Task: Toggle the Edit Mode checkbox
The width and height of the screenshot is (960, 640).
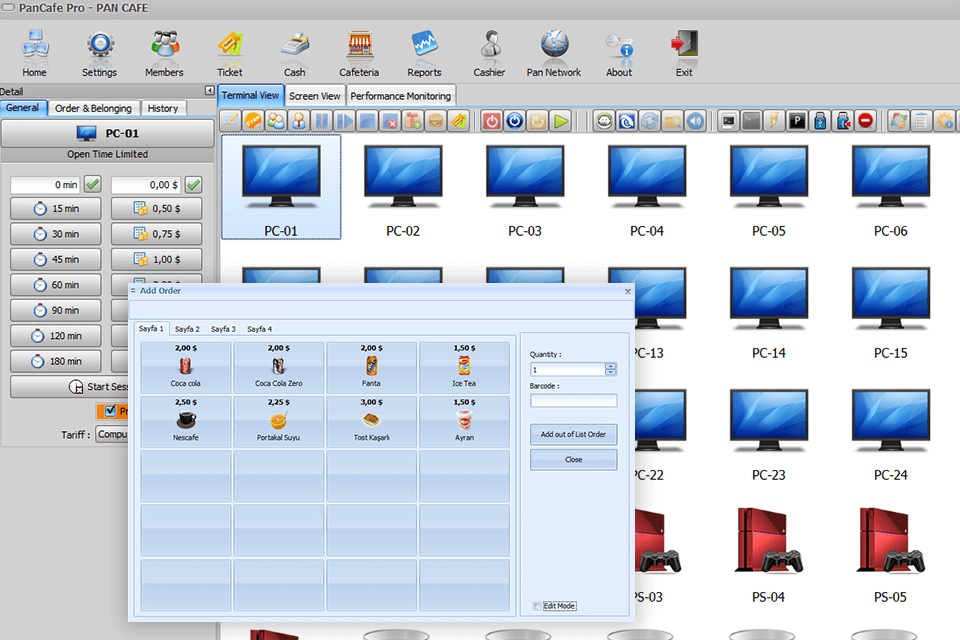Action: (x=537, y=606)
